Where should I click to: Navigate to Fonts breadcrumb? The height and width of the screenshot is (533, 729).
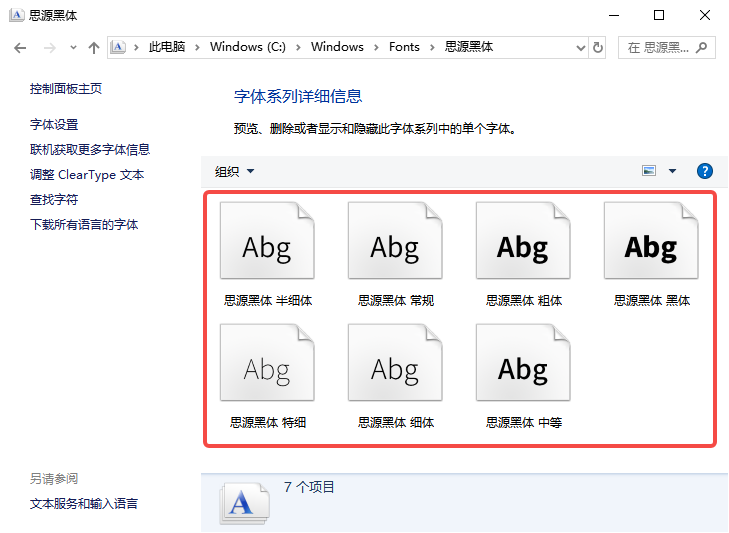[404, 47]
